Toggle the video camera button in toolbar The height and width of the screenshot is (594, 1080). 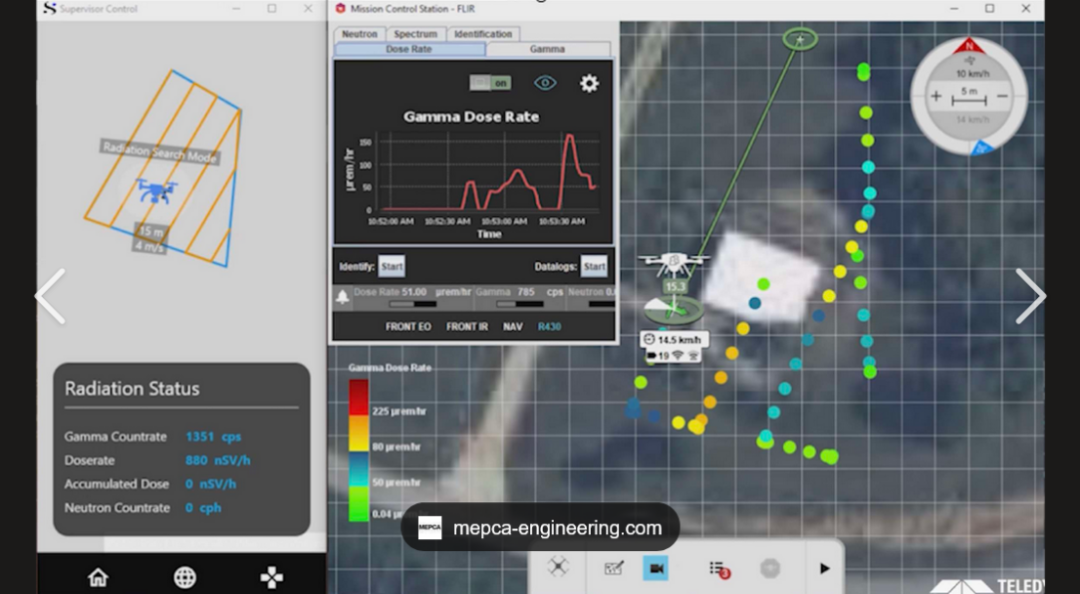(x=656, y=568)
